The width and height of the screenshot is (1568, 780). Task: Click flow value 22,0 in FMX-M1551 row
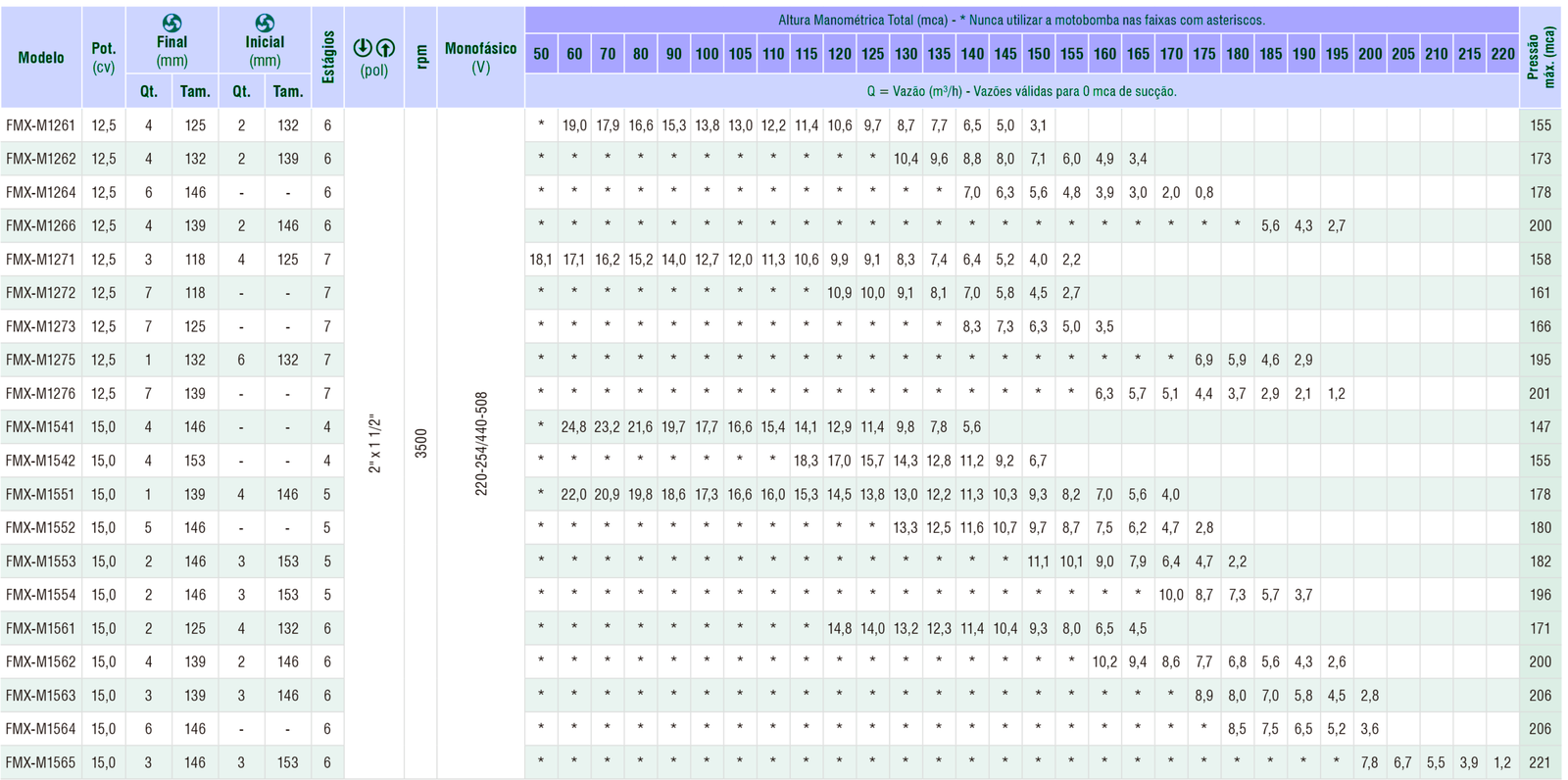click(574, 494)
